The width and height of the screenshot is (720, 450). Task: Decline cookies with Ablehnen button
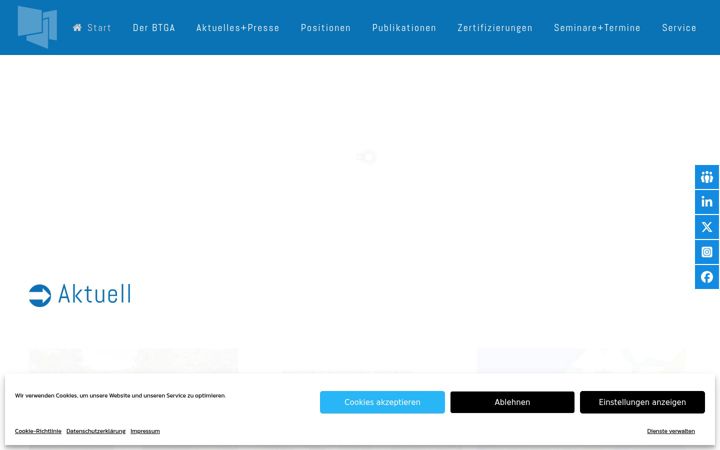point(512,402)
